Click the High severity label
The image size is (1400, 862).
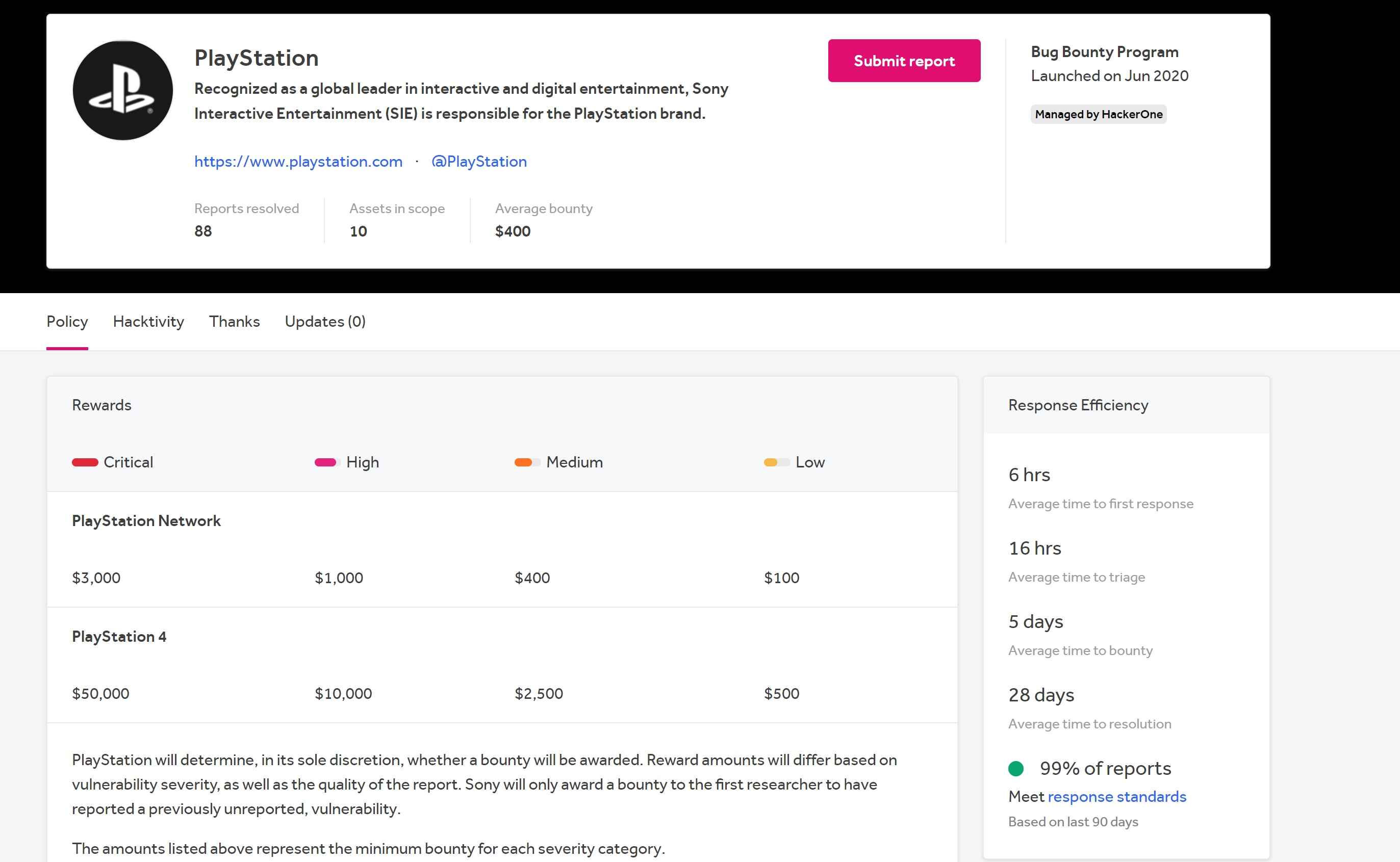(363, 462)
